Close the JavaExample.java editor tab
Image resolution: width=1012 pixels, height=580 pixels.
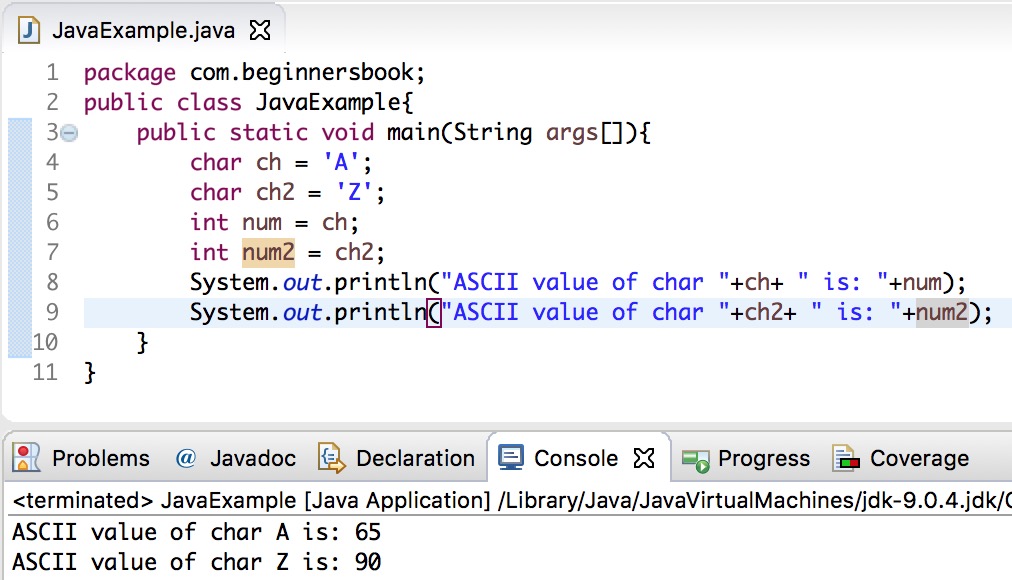258,30
